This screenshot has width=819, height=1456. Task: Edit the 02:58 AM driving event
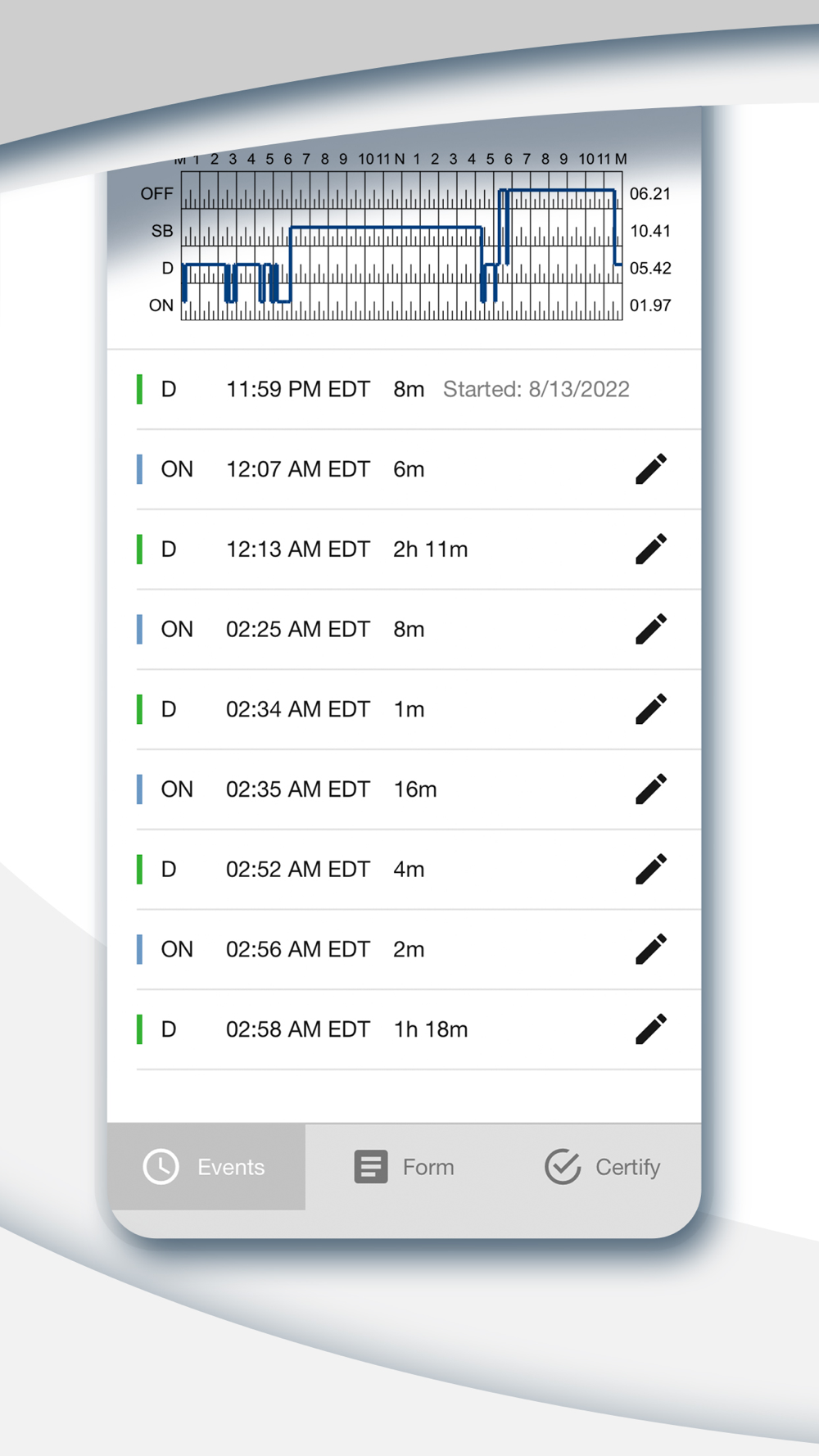pos(651,1029)
